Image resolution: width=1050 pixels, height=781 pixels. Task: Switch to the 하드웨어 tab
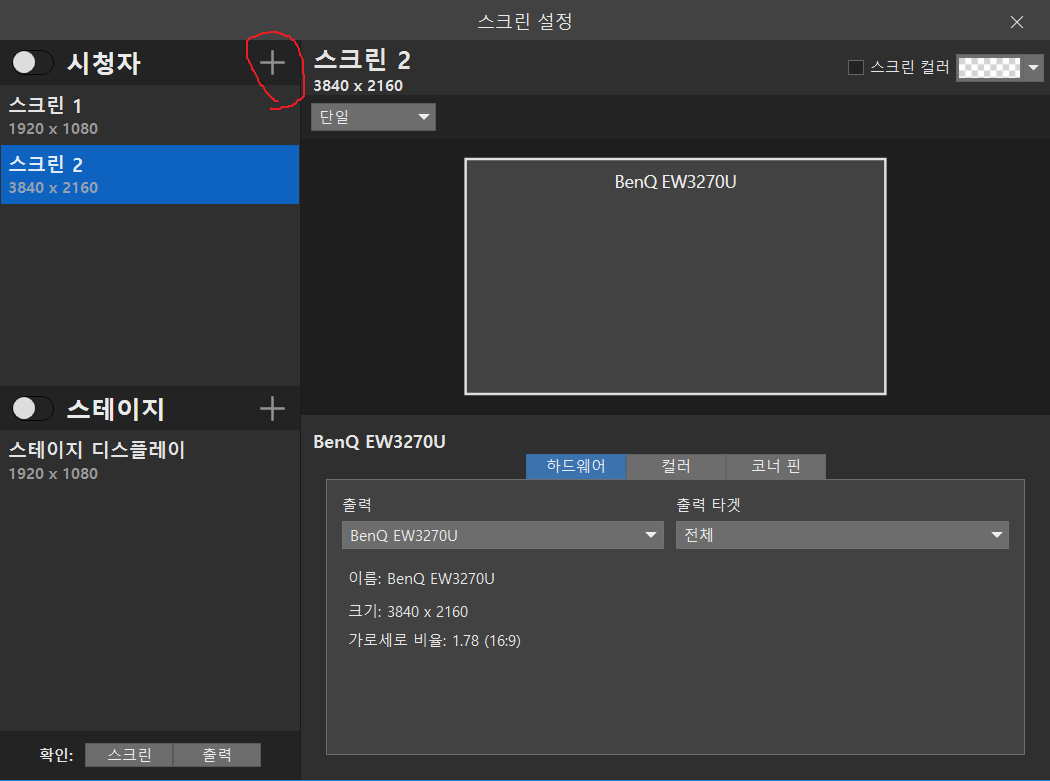coord(576,466)
